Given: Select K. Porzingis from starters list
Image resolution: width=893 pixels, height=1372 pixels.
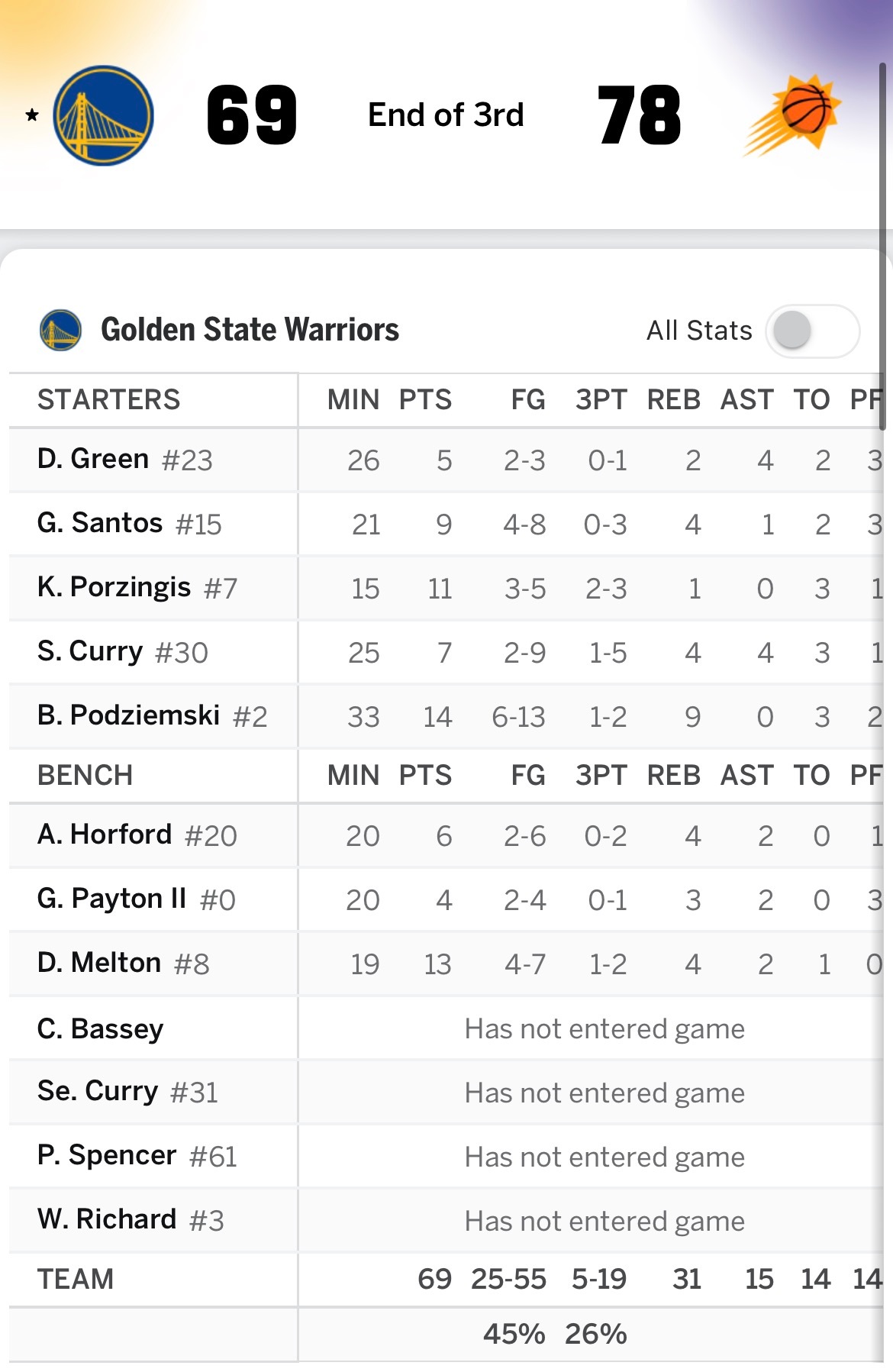Looking at the screenshot, I should pyautogui.click(x=114, y=588).
